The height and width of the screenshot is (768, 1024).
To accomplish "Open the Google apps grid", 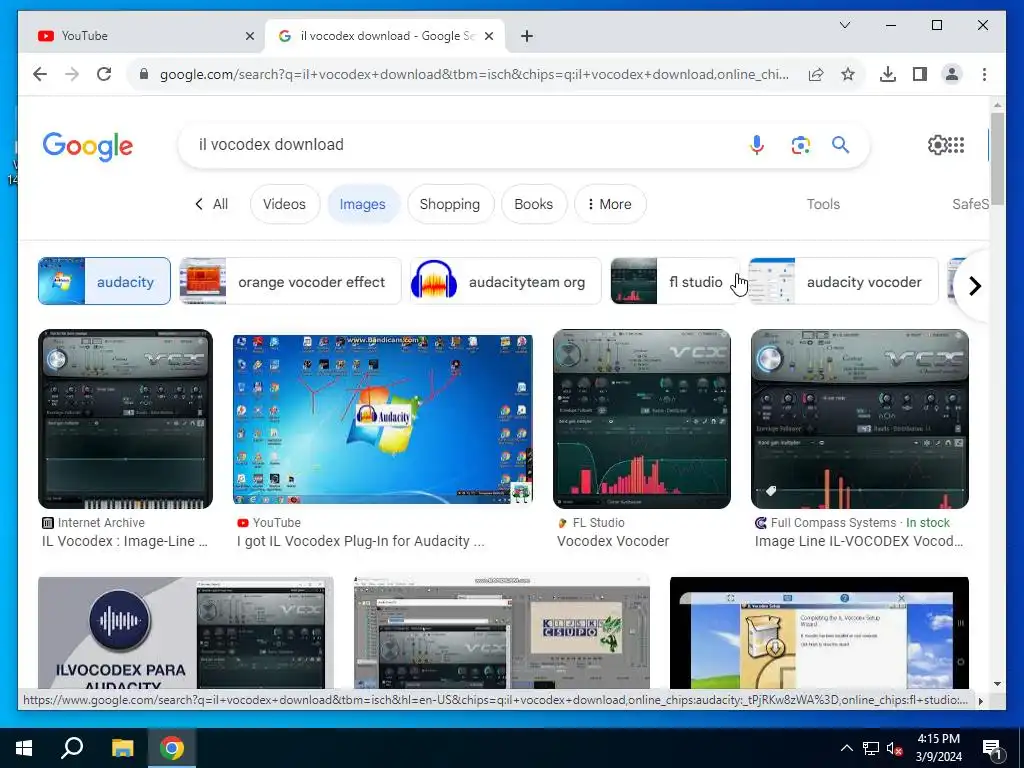I will point(956,145).
